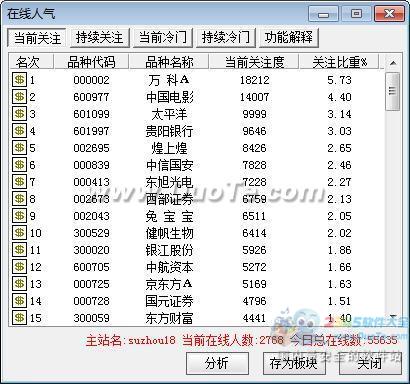Click the dollar icon beside 煌上煌
The width and height of the screenshot is (410, 384).
19,148
